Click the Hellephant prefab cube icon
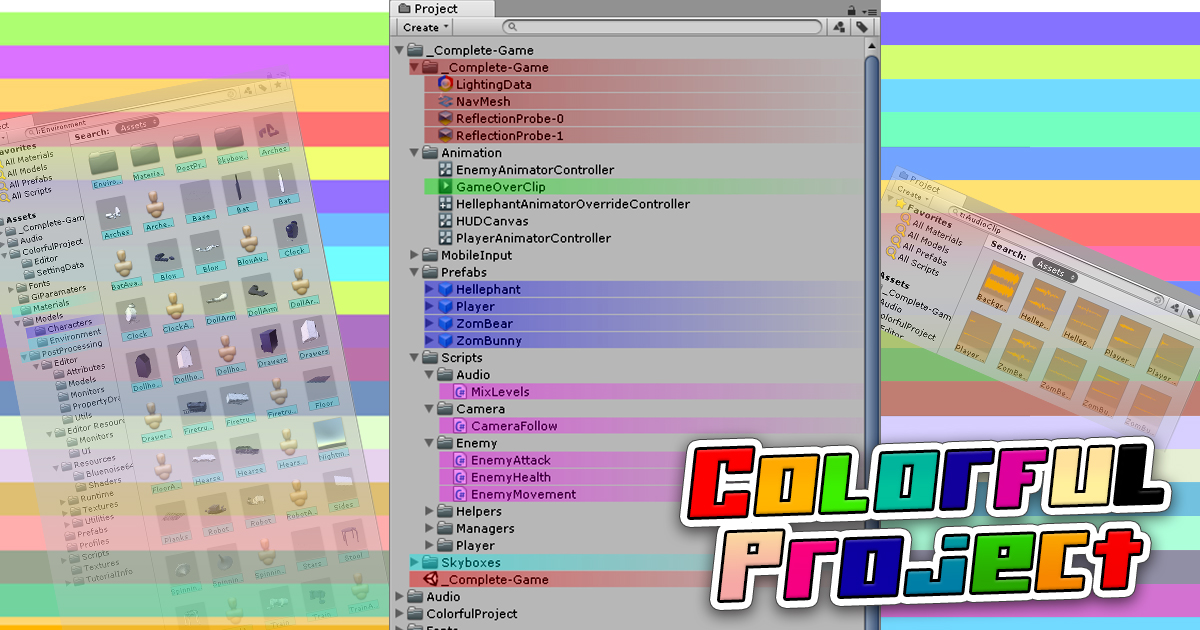Image resolution: width=1200 pixels, height=630 pixels. [447, 289]
